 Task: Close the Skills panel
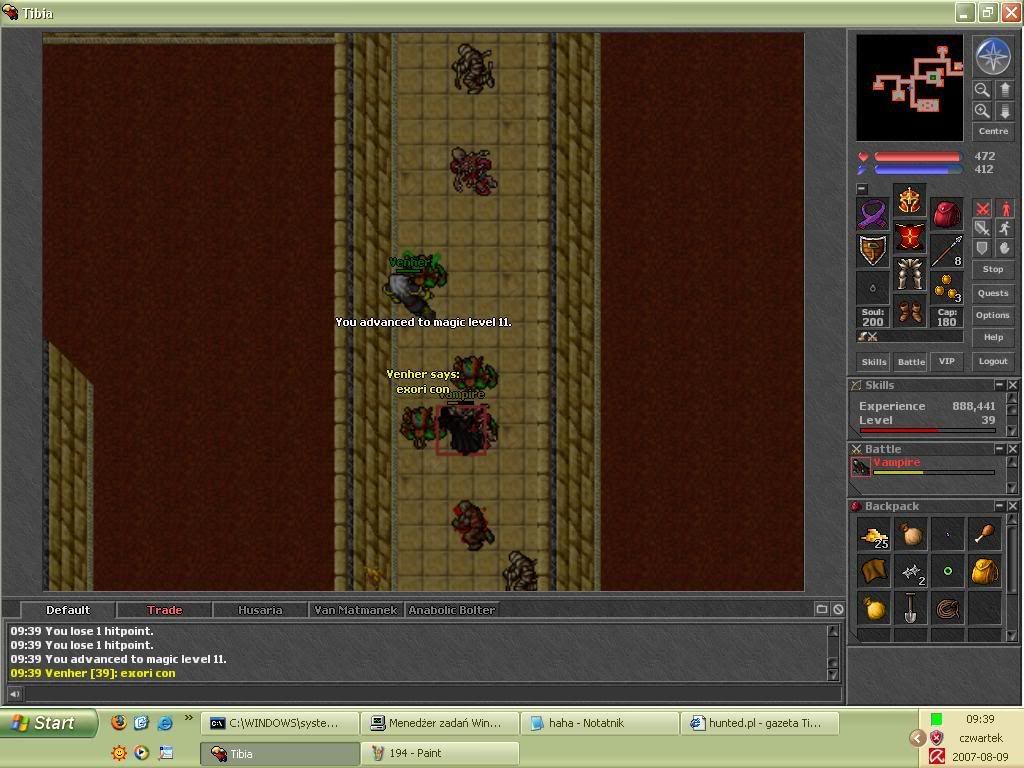[1012, 385]
